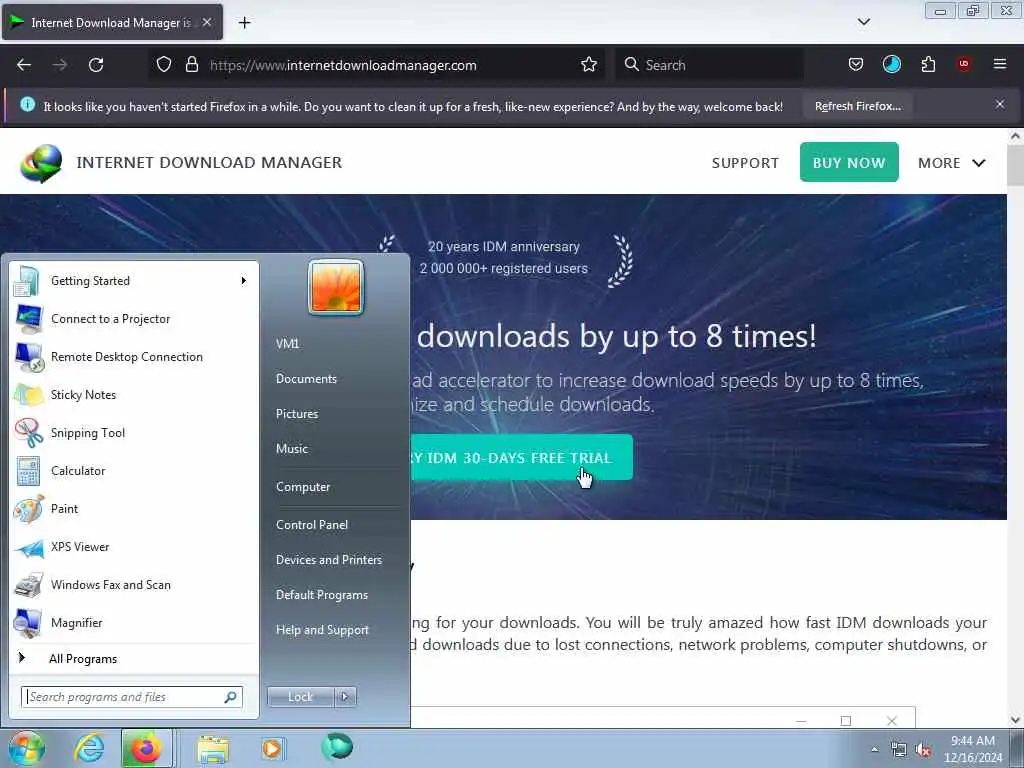
Task: Open XPS Viewer
Action: click(x=134, y=547)
